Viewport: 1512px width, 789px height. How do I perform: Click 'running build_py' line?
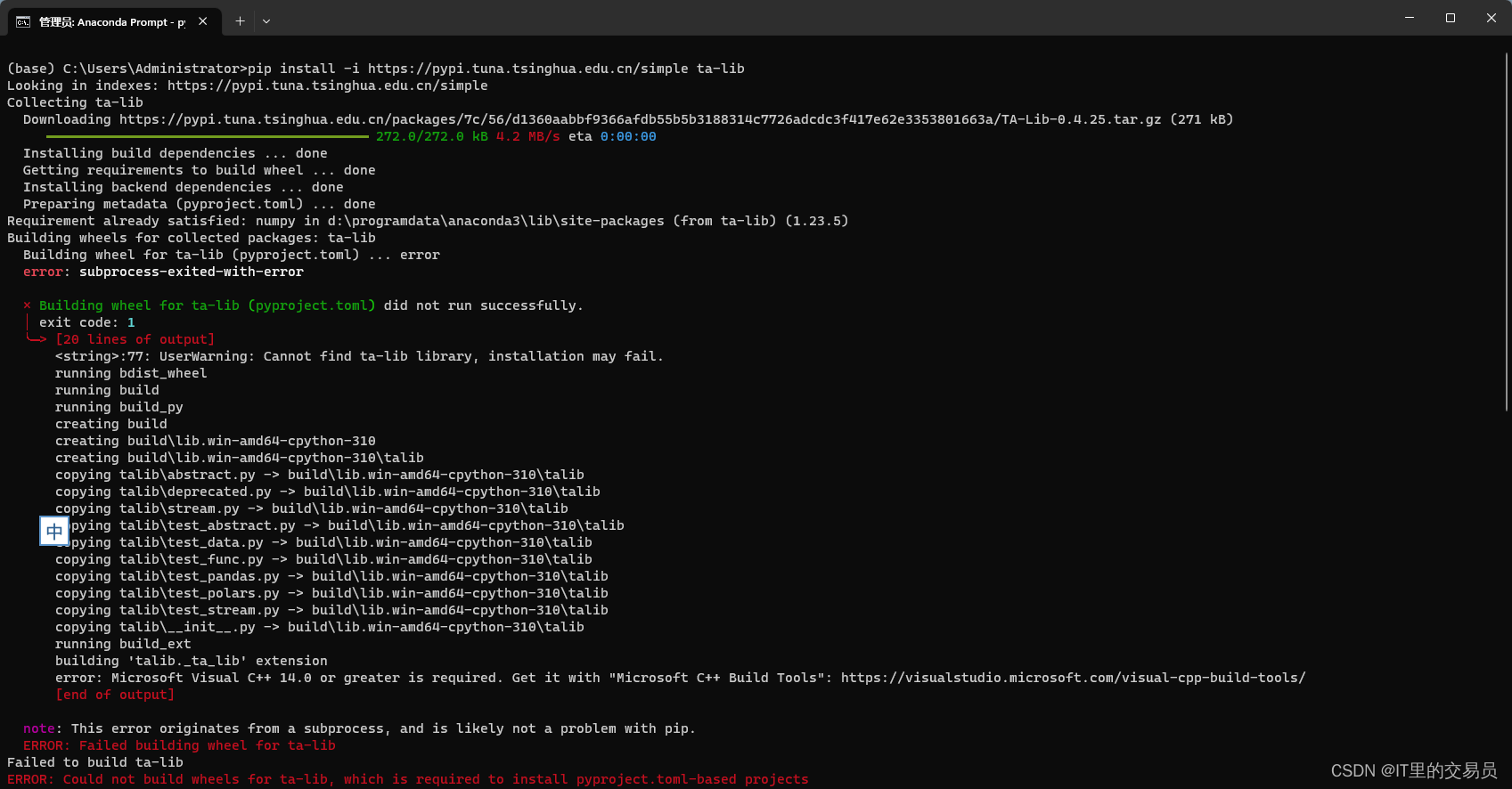[x=119, y=407]
